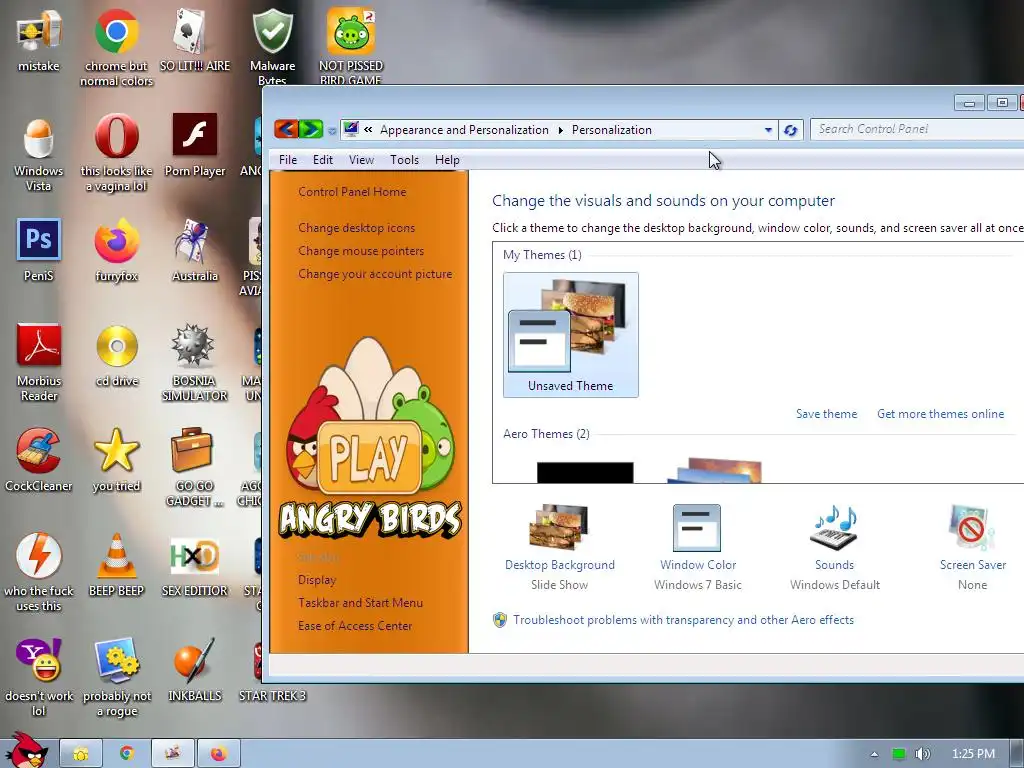Viewport: 1024px width, 768px height.
Task: Open the volume speaker tray icon
Action: 922,754
